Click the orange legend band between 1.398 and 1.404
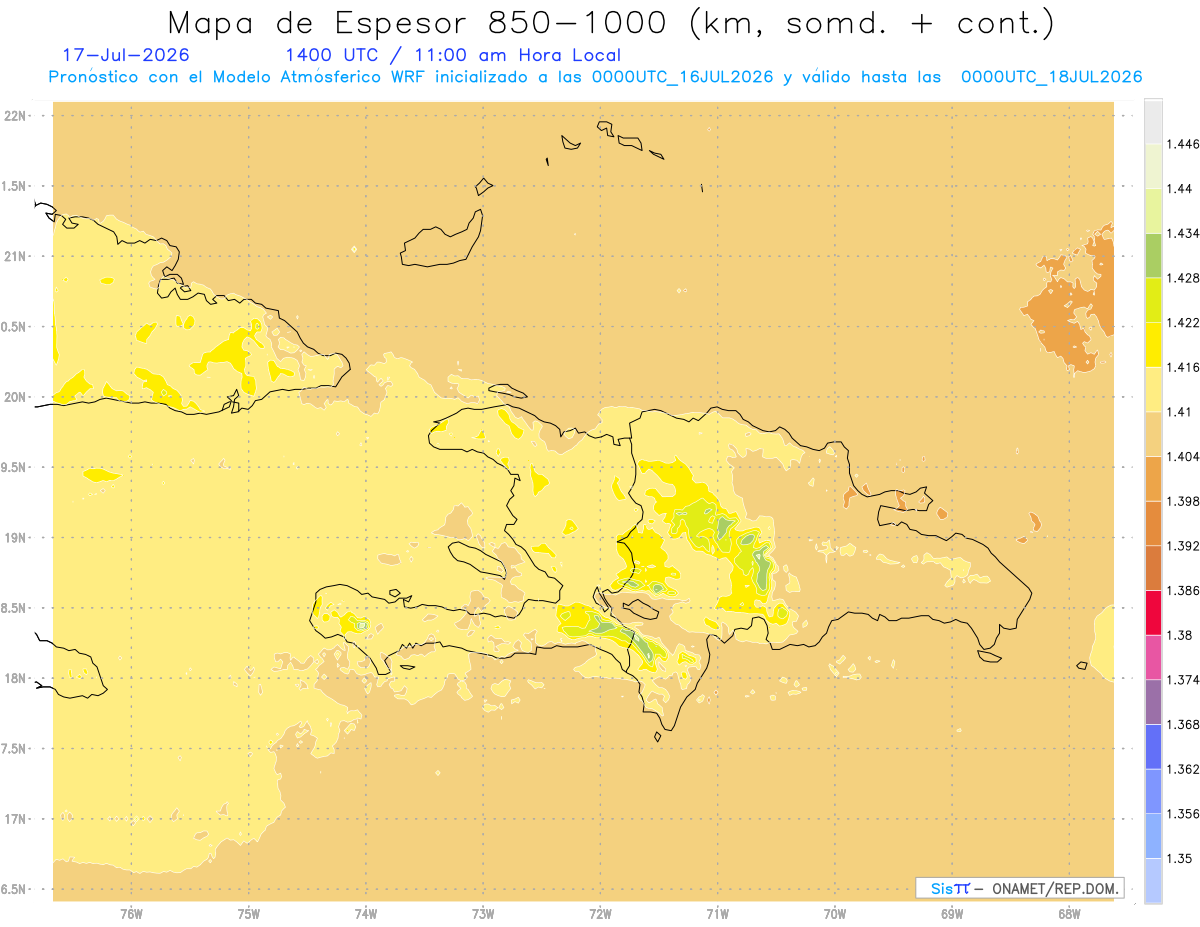Image resolution: width=1200 pixels, height=927 pixels. [1153, 478]
